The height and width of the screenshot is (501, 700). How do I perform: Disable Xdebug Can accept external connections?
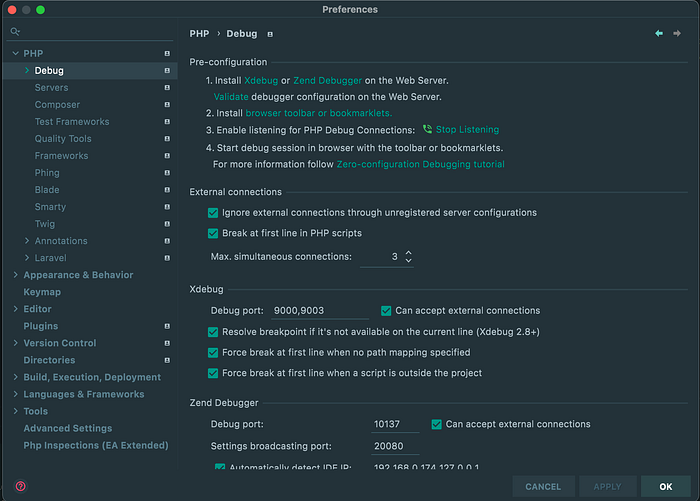coord(387,311)
